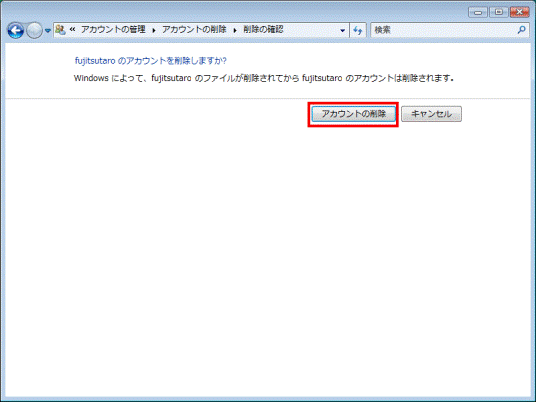
Task: Open the recent pages dropdown arrow
Action: (48, 31)
